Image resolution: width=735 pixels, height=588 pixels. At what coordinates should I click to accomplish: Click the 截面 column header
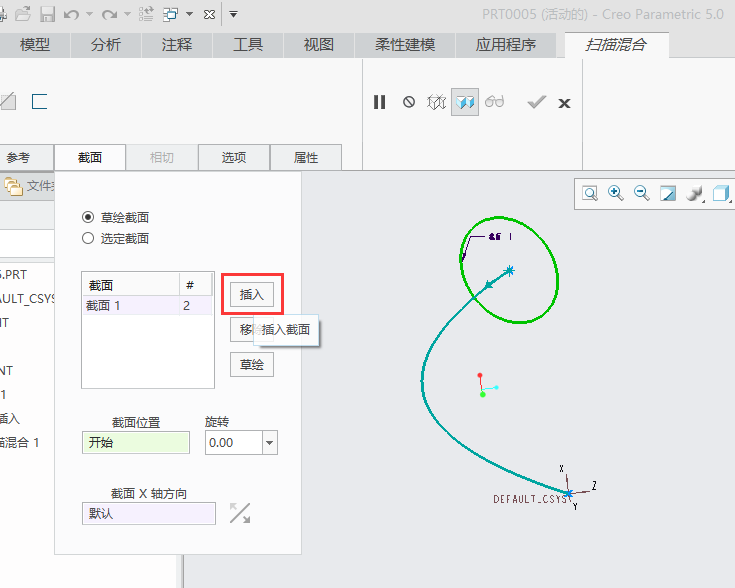point(131,285)
